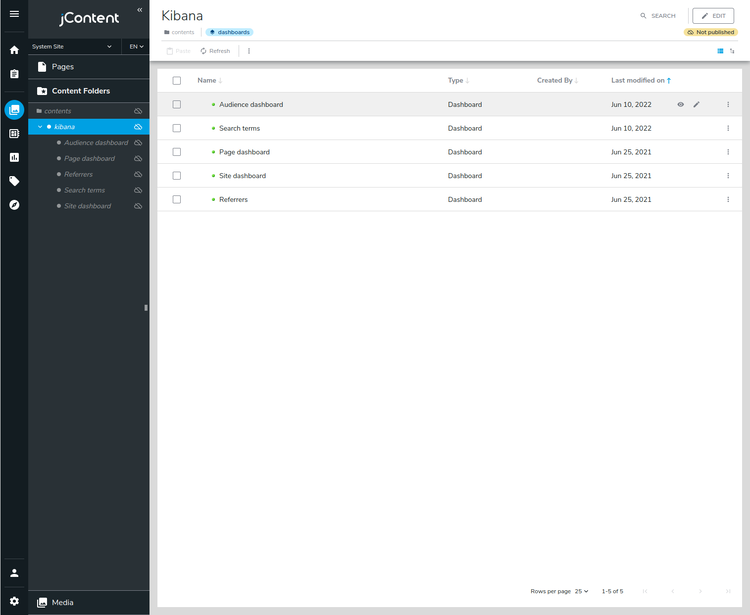Open the administration gear icon
The width and height of the screenshot is (750, 615).
pos(14,601)
